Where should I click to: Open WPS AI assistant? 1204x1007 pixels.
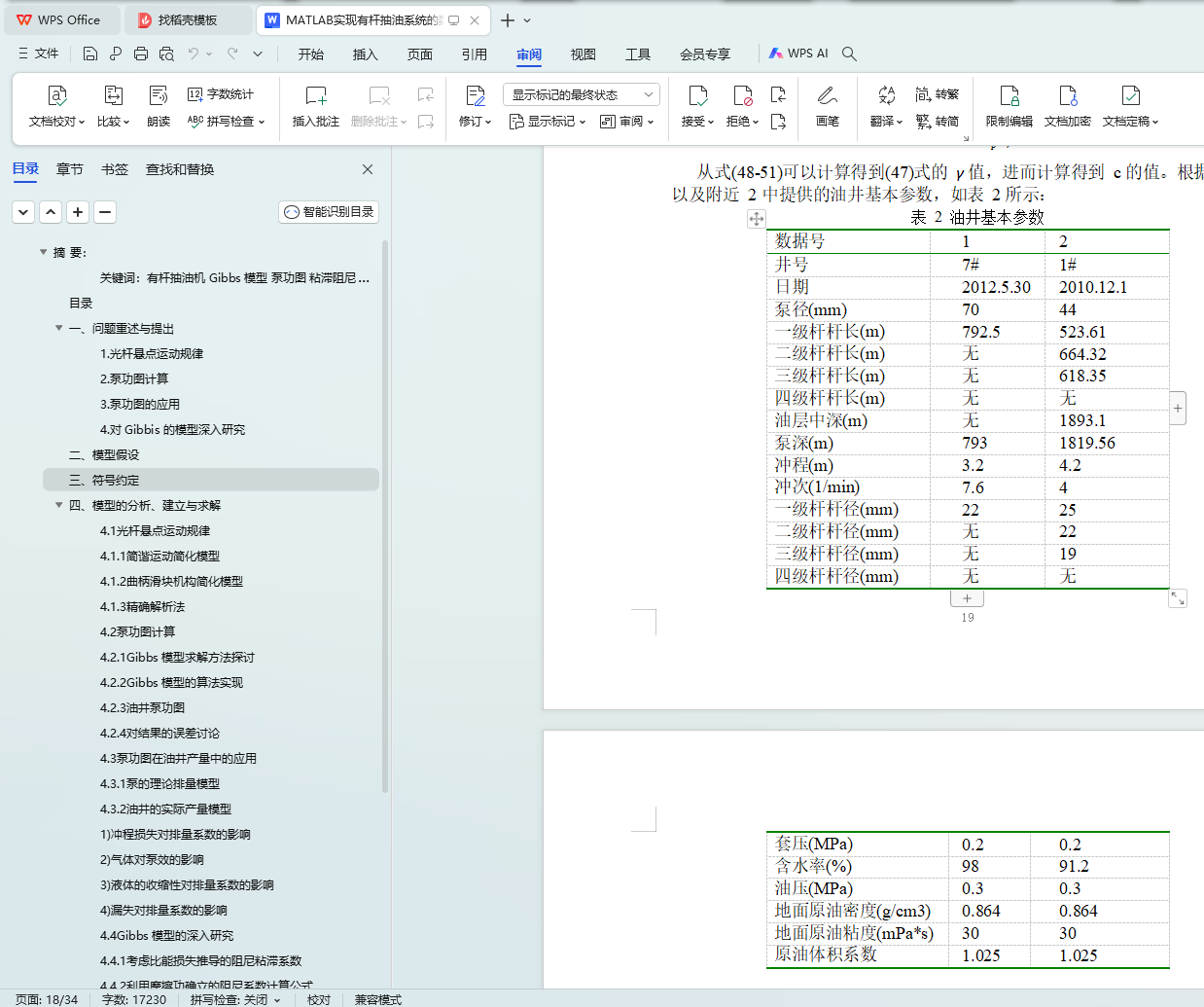pyautogui.click(x=798, y=54)
